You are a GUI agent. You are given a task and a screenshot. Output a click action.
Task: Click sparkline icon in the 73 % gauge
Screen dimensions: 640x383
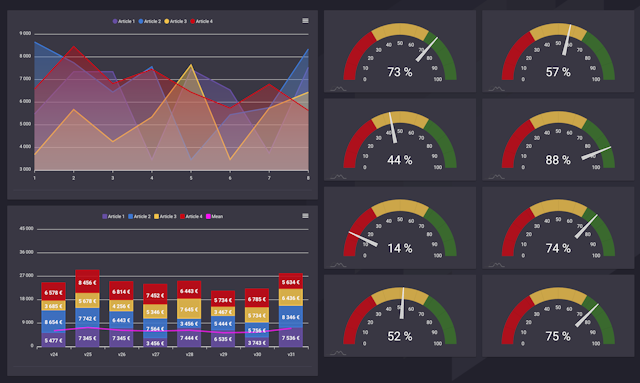[338, 89]
